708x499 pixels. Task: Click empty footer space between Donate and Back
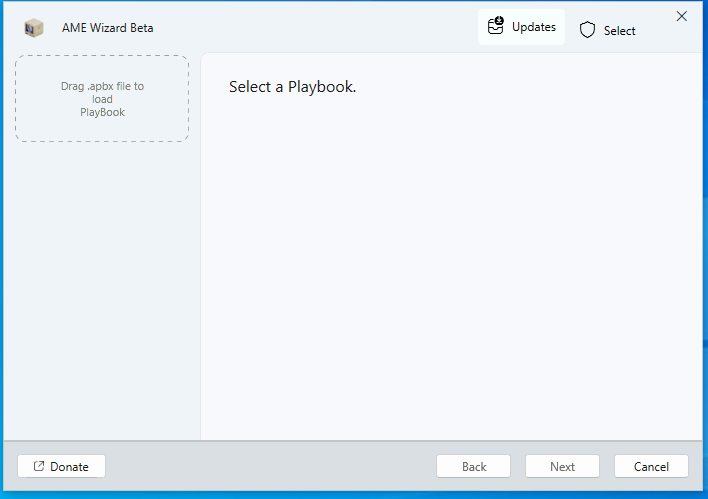pyautogui.click(x=270, y=467)
